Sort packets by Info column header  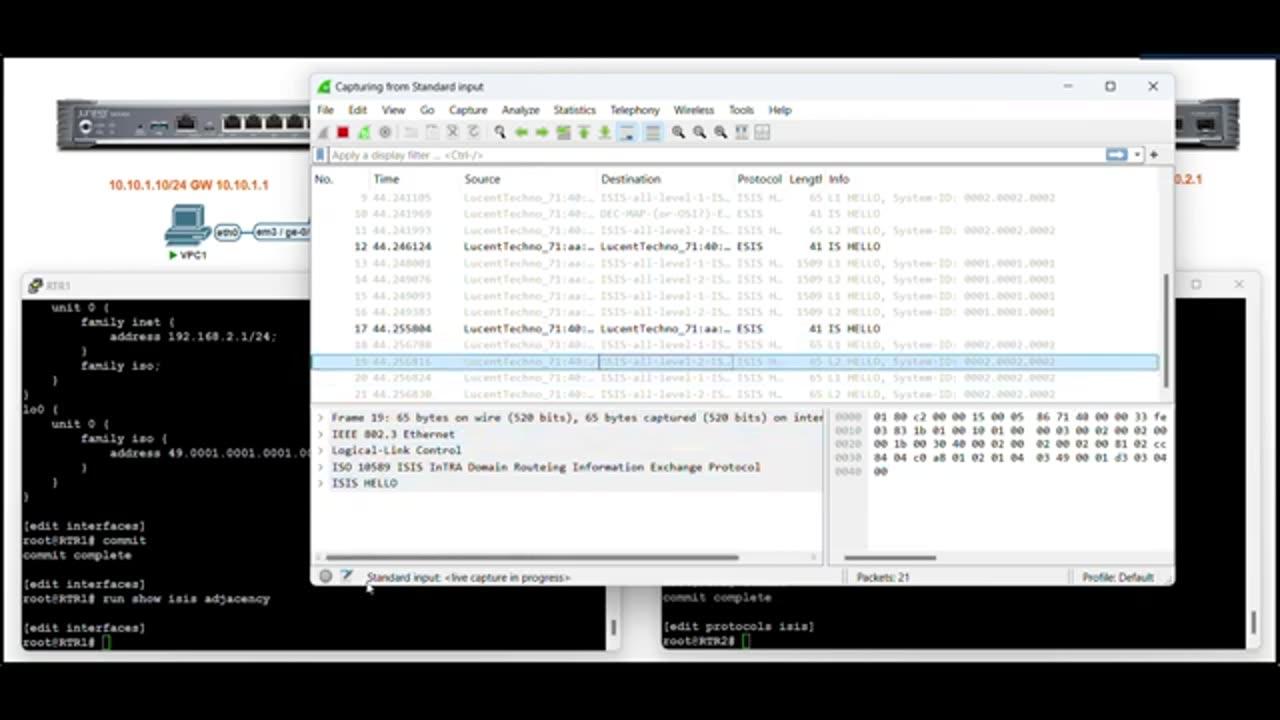pyautogui.click(x=839, y=179)
